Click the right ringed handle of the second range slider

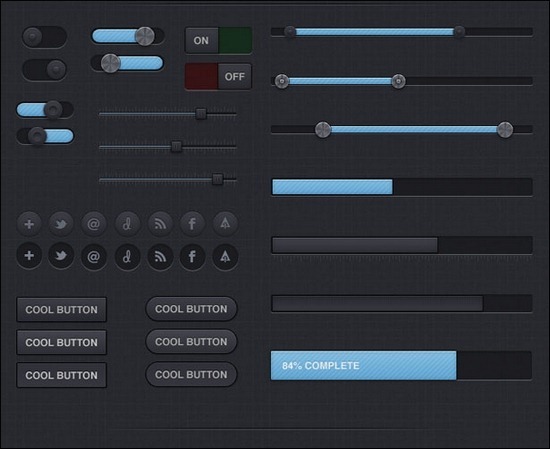coord(398,81)
